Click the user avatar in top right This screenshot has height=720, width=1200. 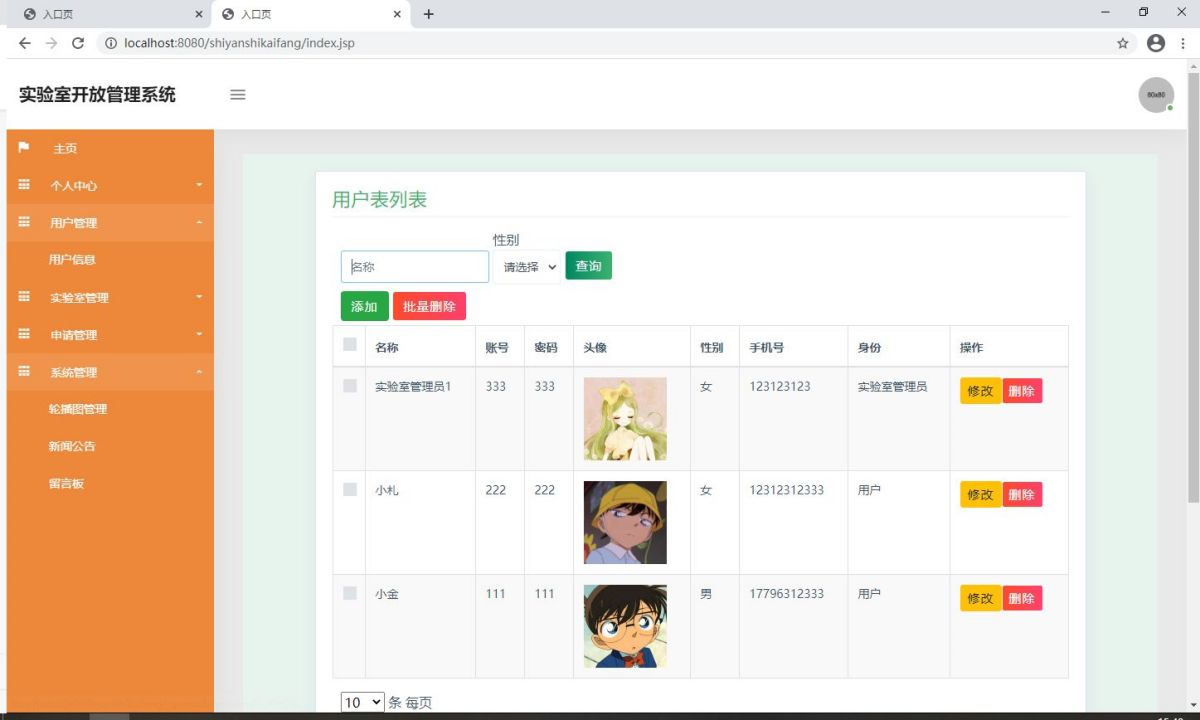tap(1156, 95)
